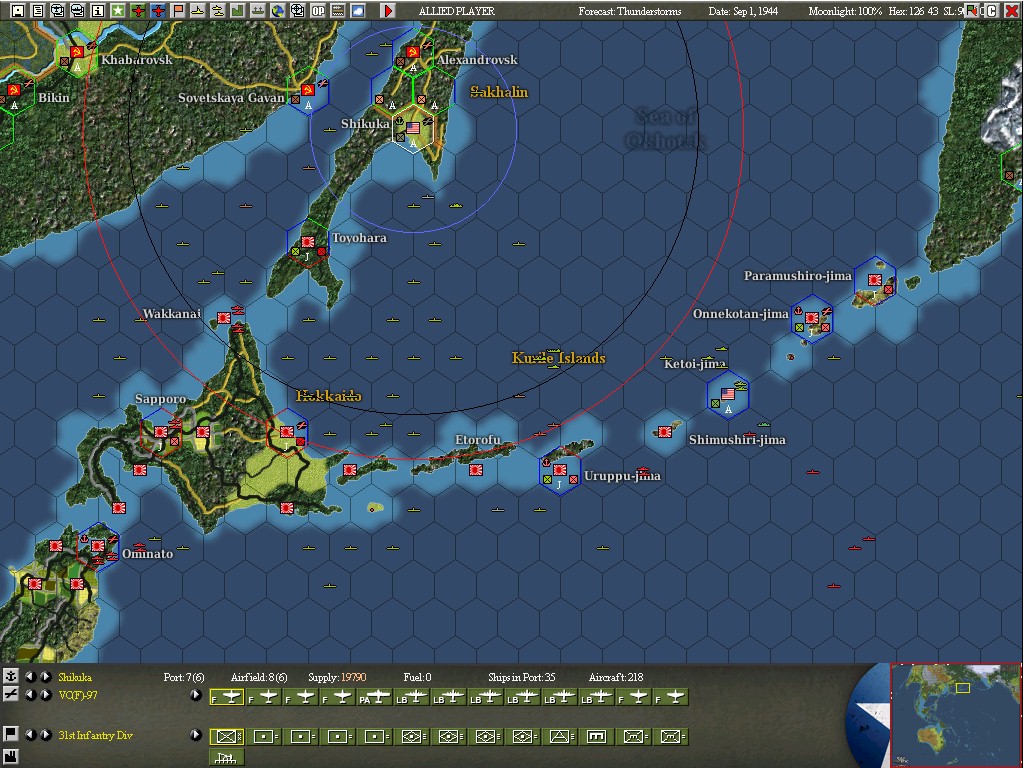The height and width of the screenshot is (768, 1024).
Task: Click the world minimap thumbnail
Action: click(956, 715)
